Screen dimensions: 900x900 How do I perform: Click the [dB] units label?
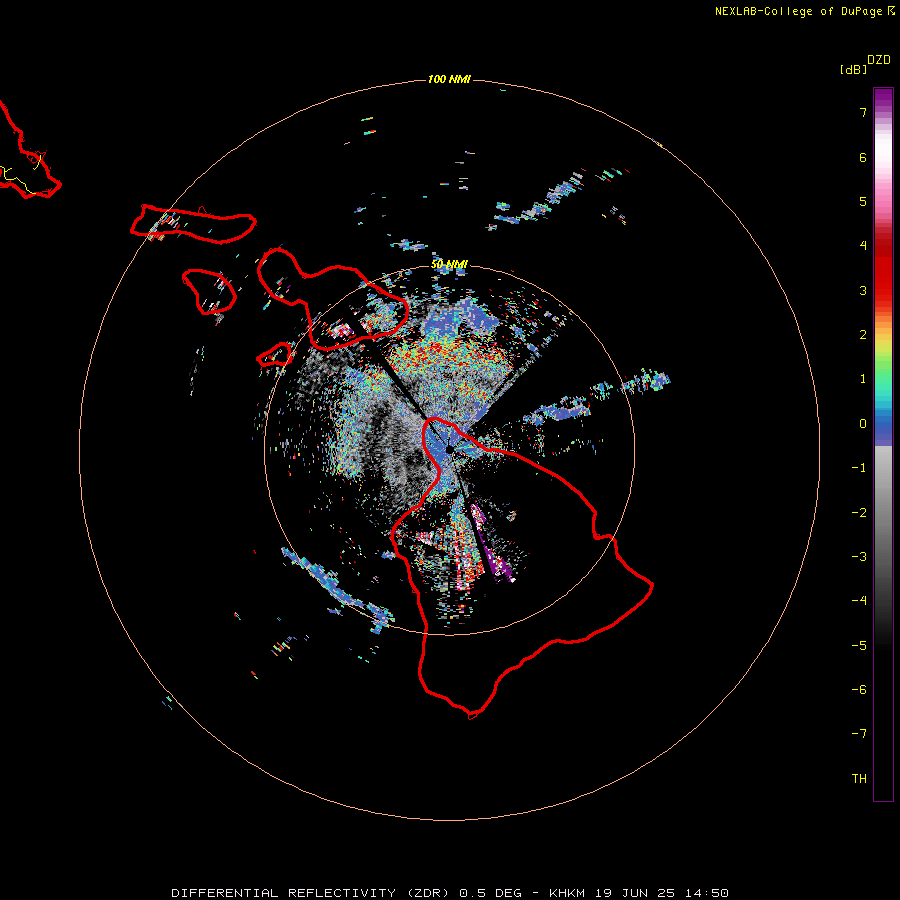(x=853, y=69)
